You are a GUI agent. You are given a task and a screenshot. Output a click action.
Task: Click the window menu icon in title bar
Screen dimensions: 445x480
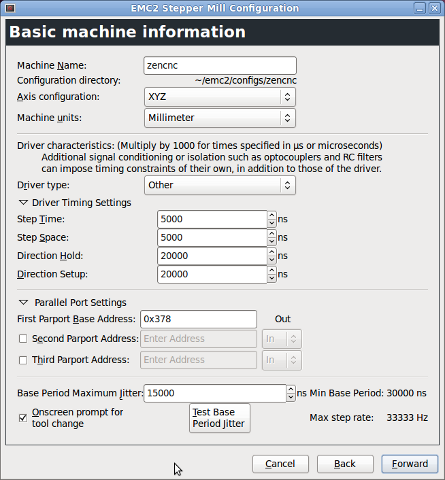[x=10, y=8]
